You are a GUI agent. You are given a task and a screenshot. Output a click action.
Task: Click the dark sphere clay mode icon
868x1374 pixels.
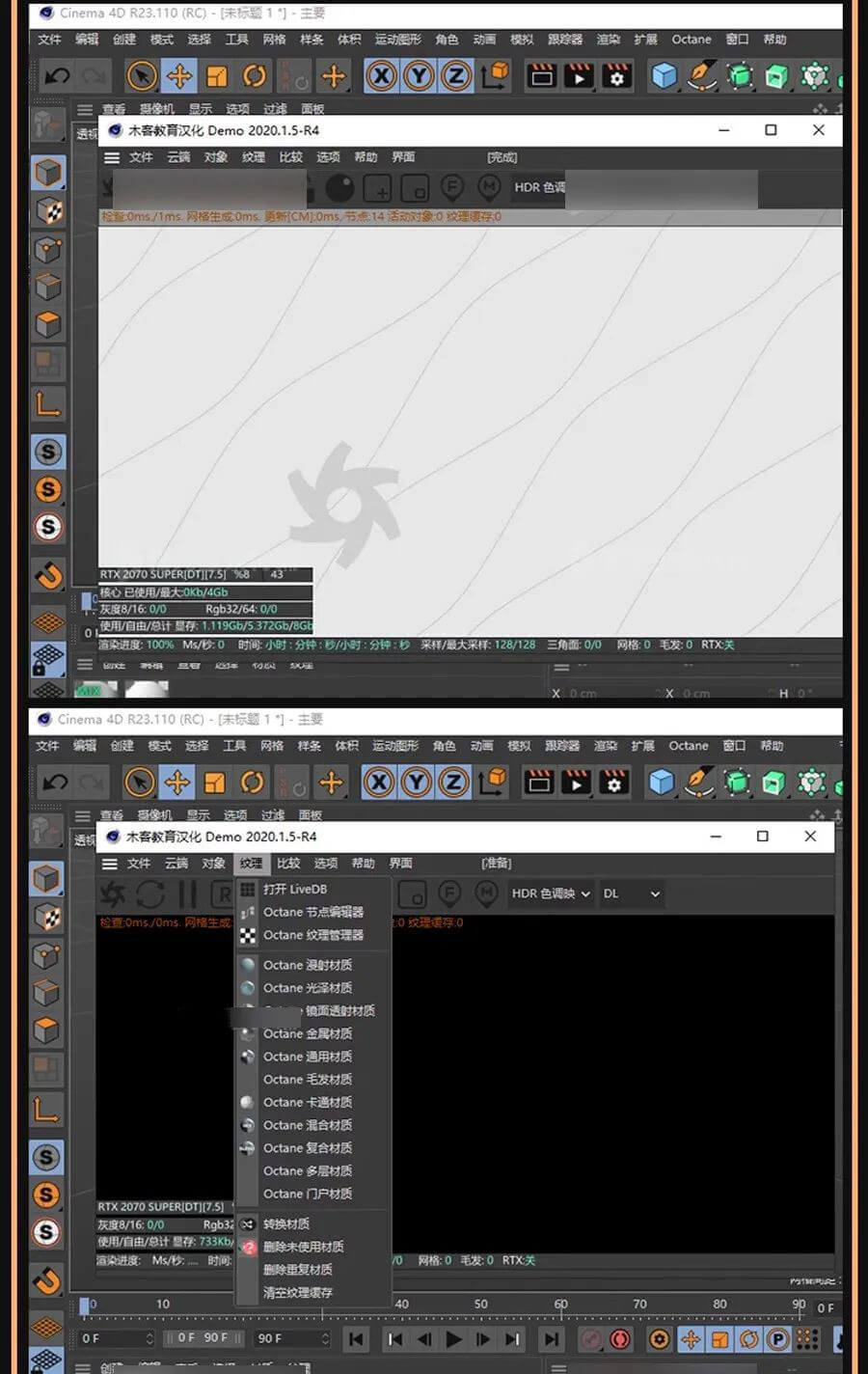339,187
